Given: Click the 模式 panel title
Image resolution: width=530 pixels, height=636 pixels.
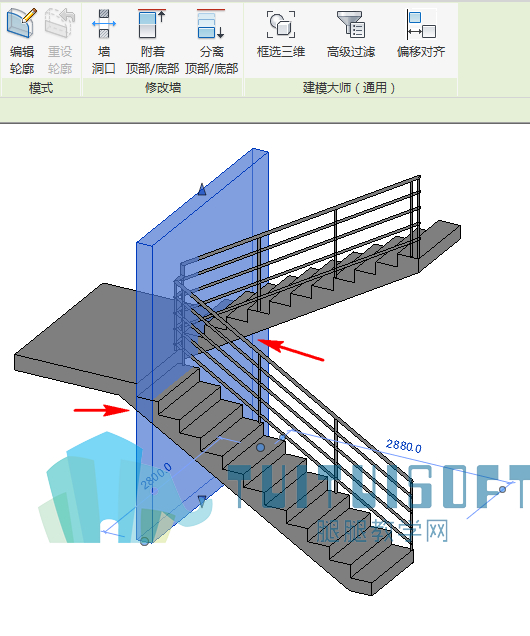Looking at the screenshot, I should 41,88.
